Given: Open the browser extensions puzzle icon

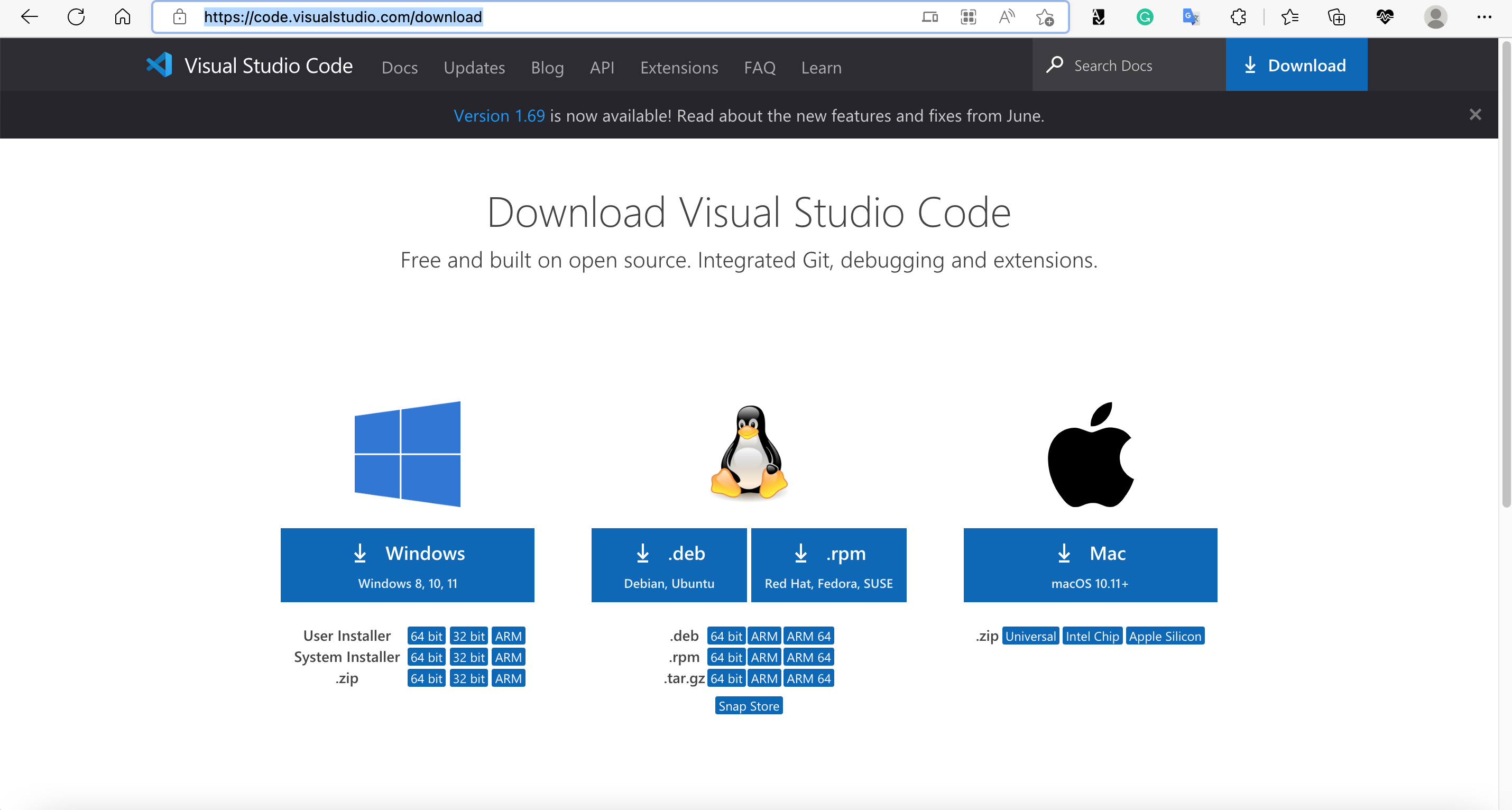Looking at the screenshot, I should point(1239,17).
